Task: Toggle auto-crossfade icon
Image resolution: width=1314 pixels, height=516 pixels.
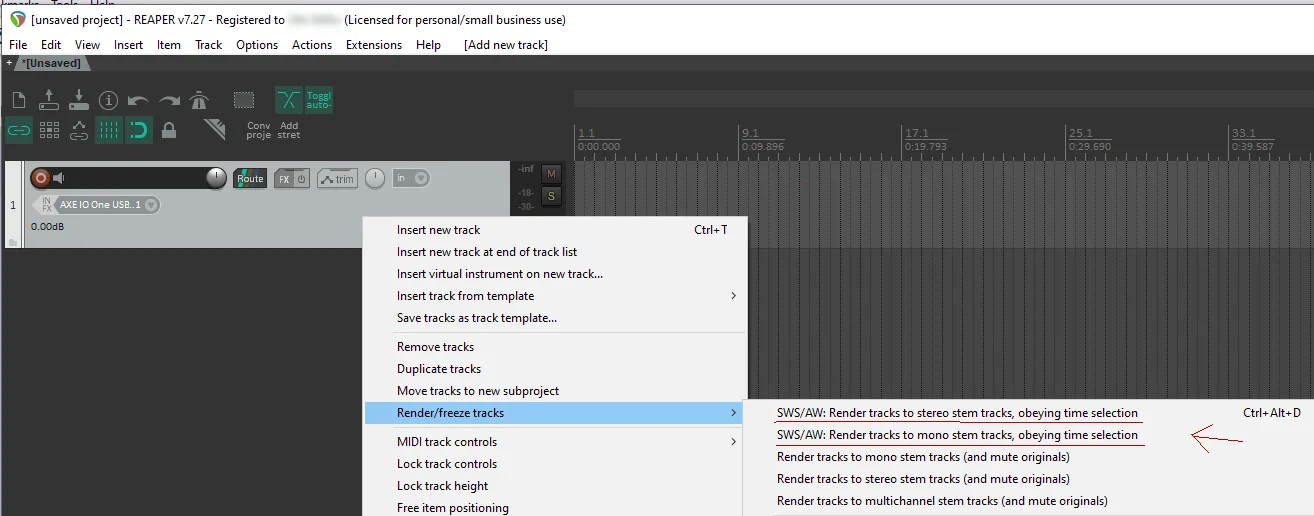Action: 289,100
